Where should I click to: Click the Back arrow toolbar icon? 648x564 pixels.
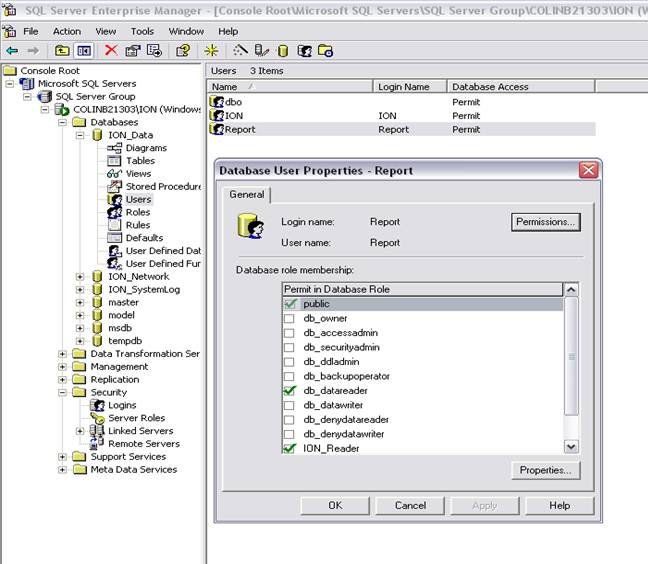pos(12,51)
